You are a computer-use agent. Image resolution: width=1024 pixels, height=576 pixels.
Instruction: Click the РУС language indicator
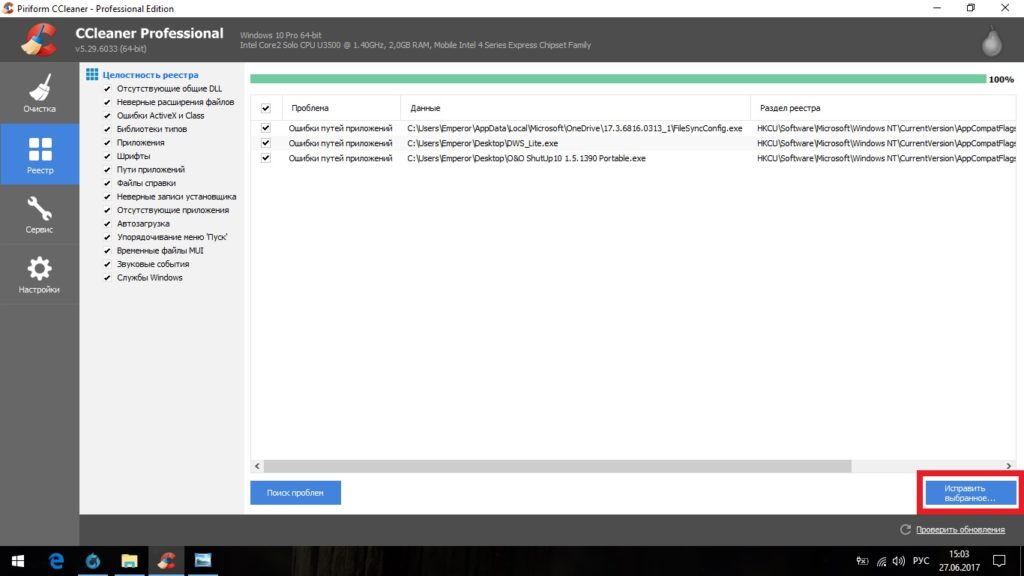(x=921, y=561)
